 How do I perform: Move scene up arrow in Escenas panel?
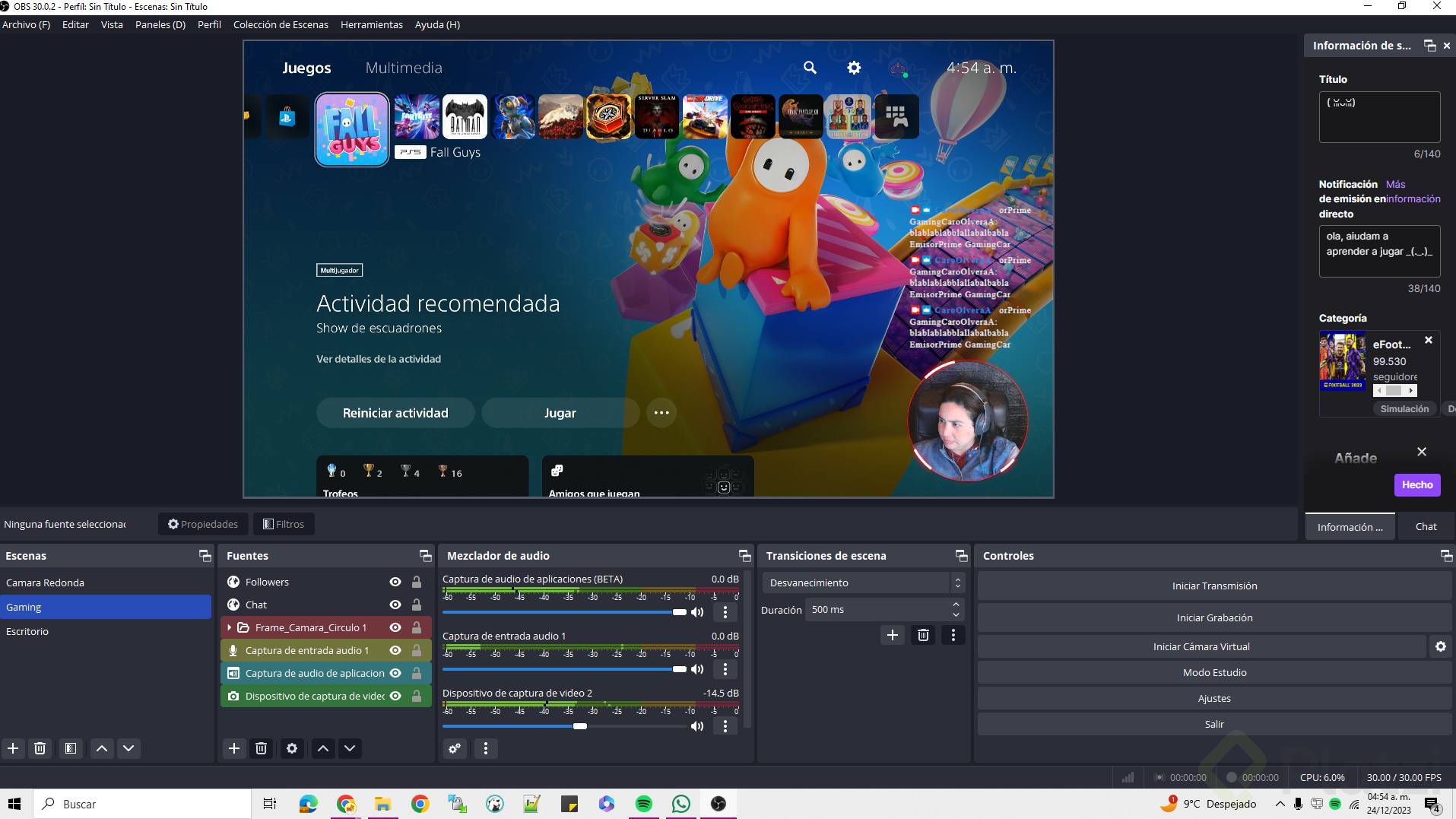[x=102, y=748]
